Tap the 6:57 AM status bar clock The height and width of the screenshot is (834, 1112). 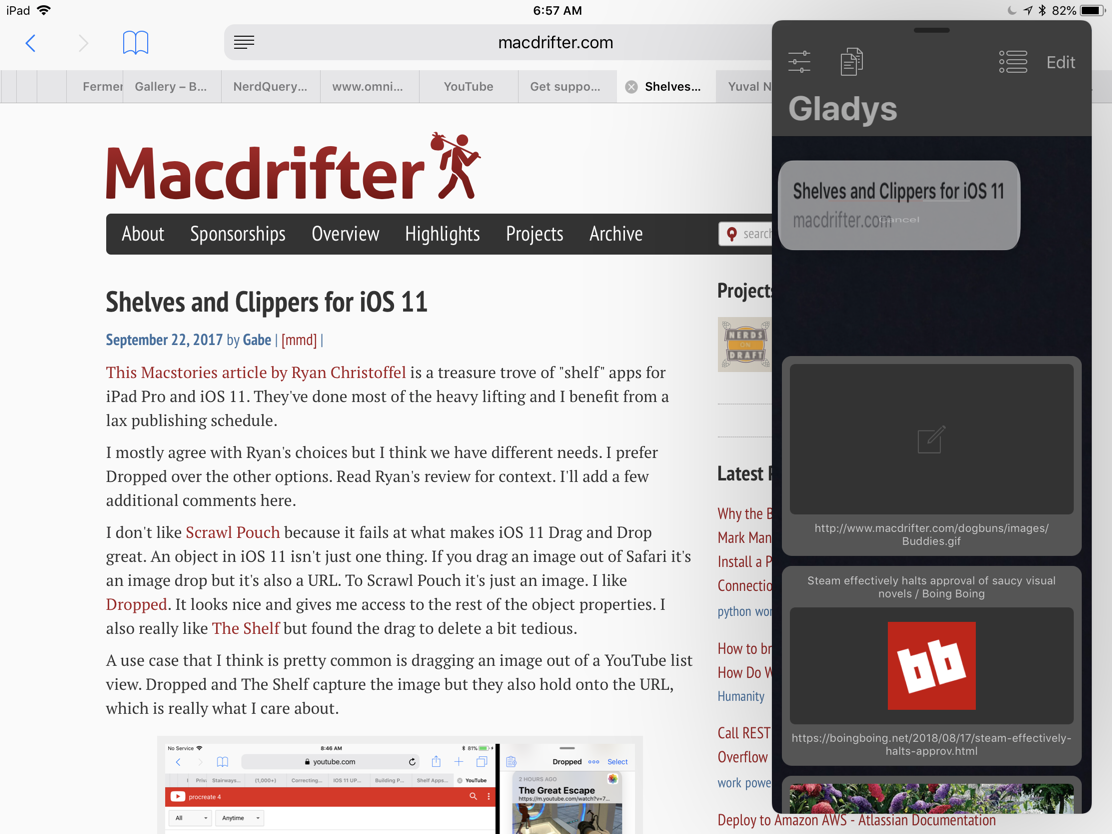point(557,10)
